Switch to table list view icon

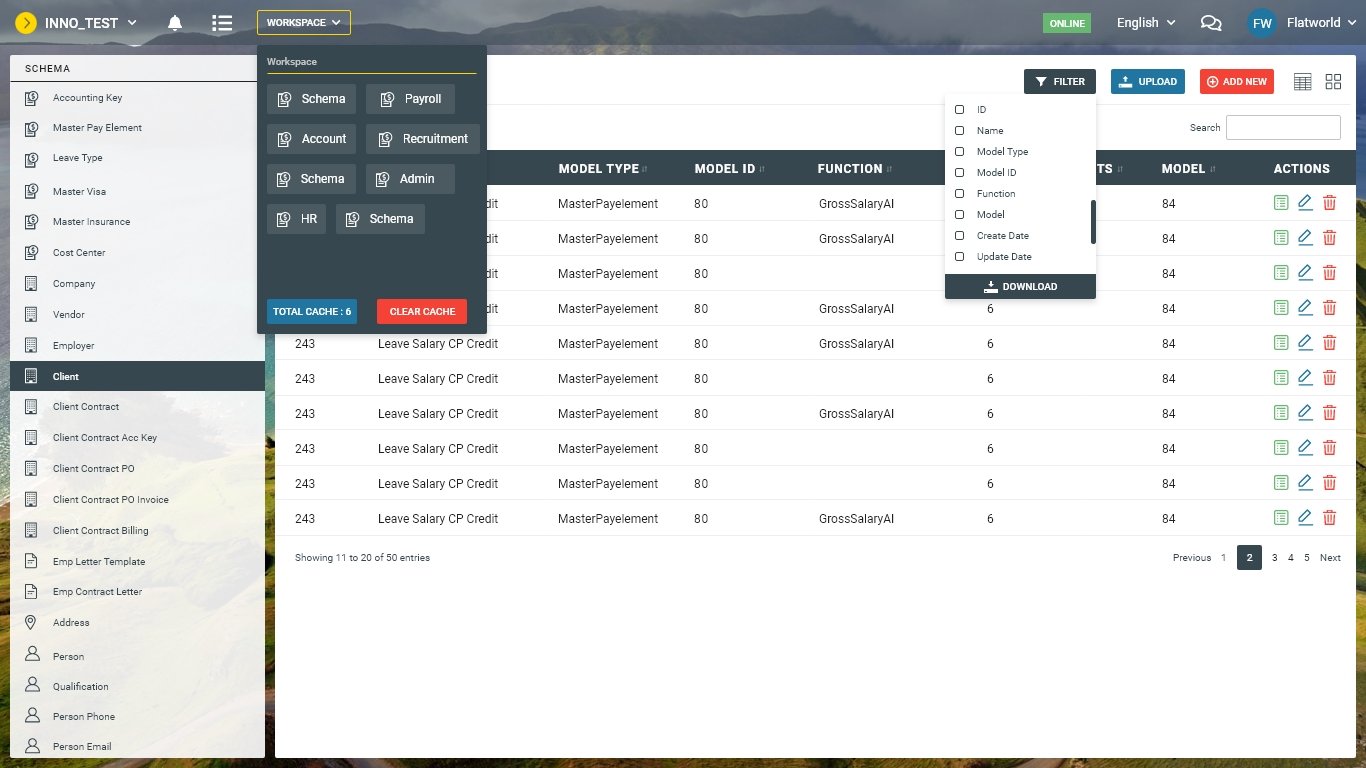click(x=1302, y=82)
